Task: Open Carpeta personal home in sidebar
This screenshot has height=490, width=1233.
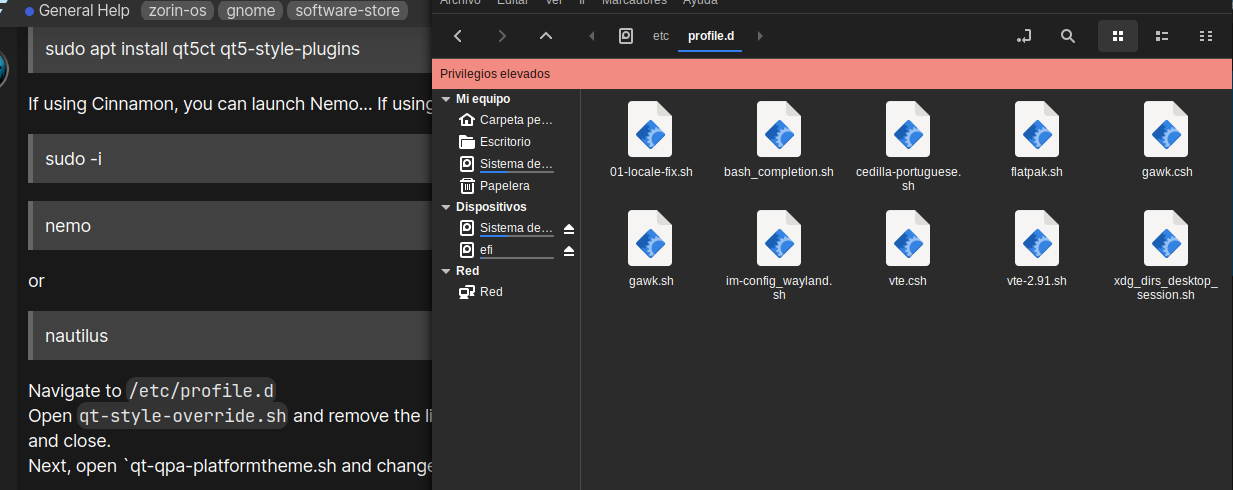Action: (515, 120)
